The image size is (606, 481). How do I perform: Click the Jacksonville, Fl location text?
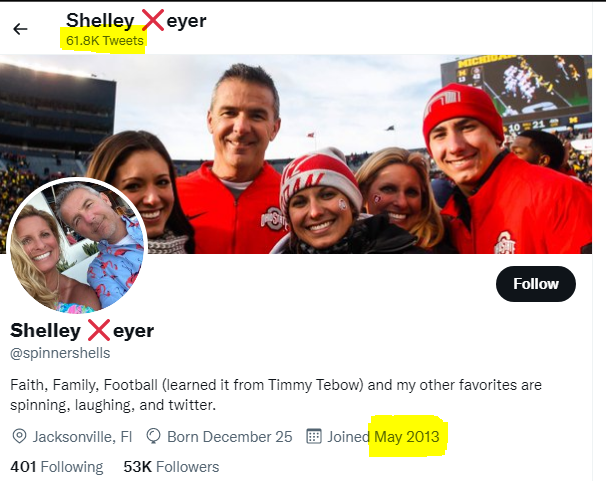(x=83, y=436)
